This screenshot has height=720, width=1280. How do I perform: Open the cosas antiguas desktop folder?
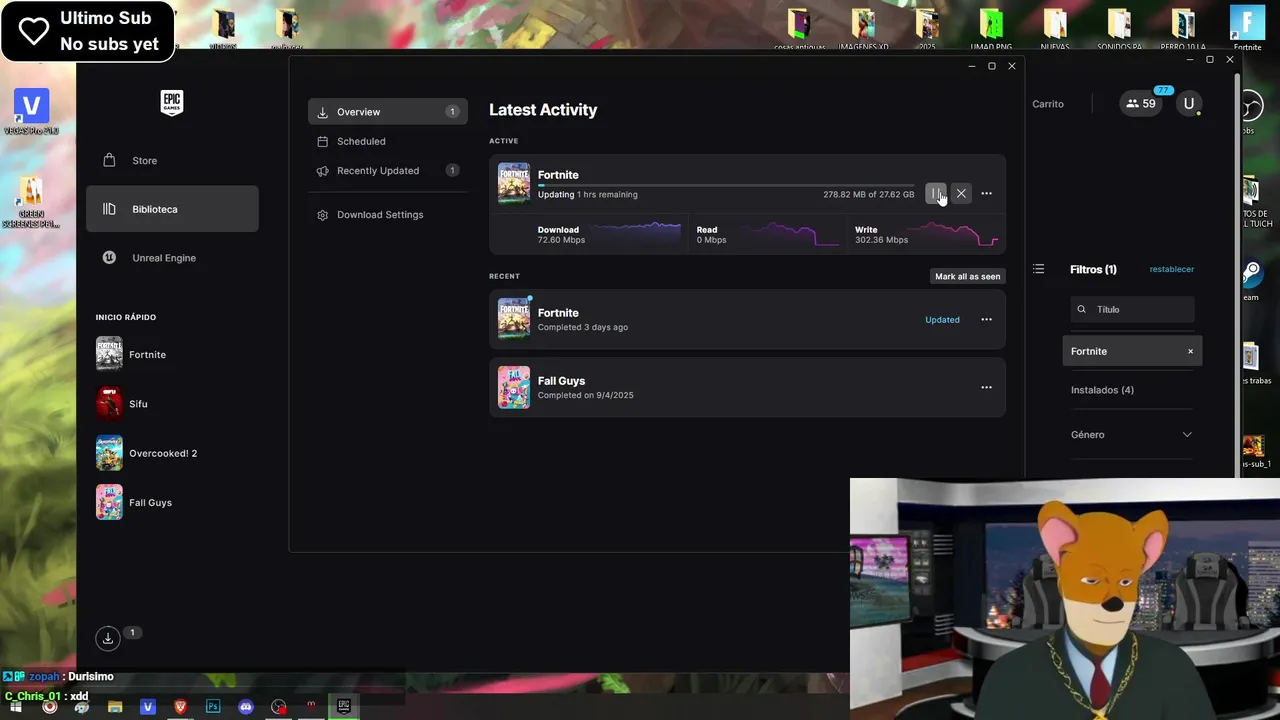tap(799, 29)
